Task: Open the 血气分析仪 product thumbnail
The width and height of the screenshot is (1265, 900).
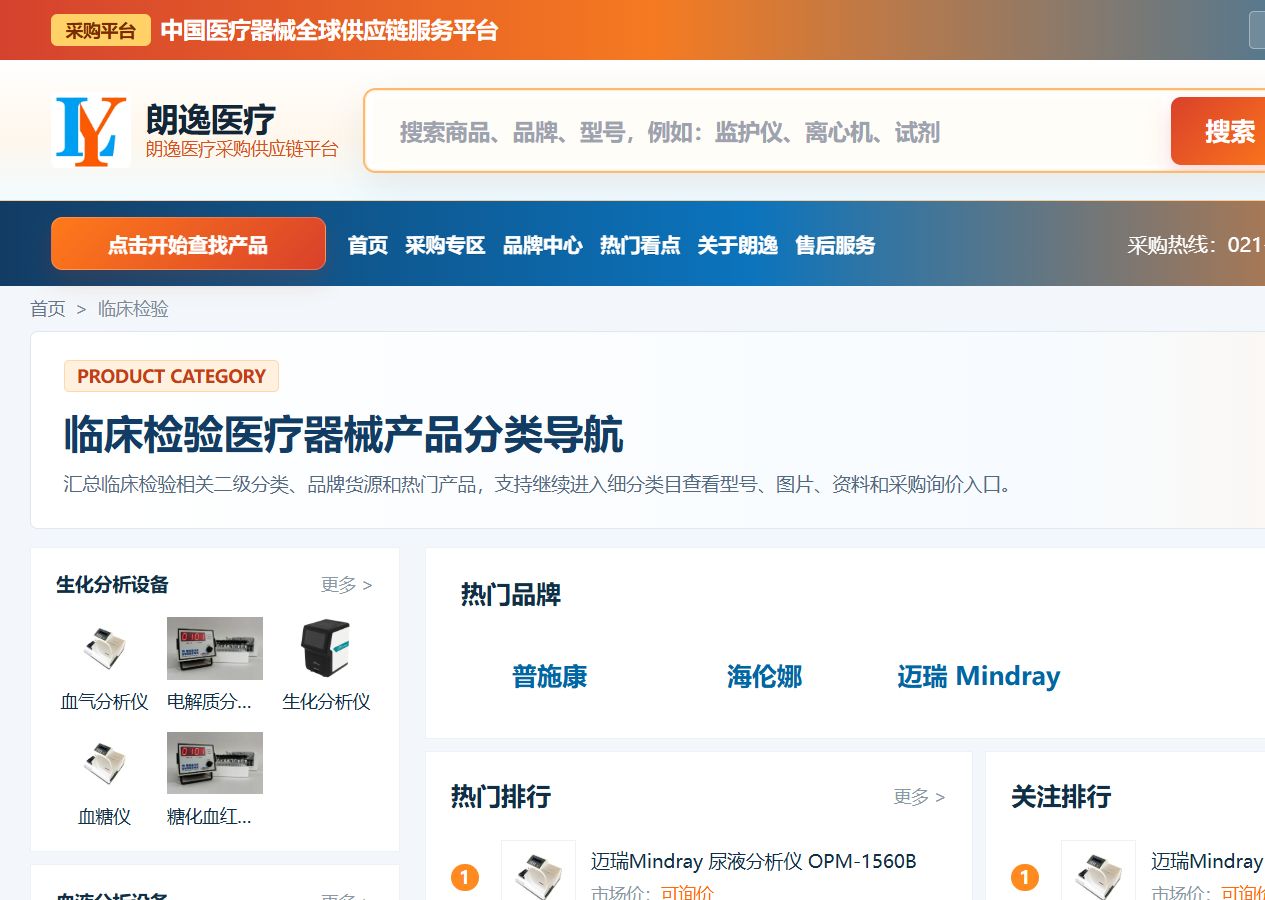Action: point(105,648)
